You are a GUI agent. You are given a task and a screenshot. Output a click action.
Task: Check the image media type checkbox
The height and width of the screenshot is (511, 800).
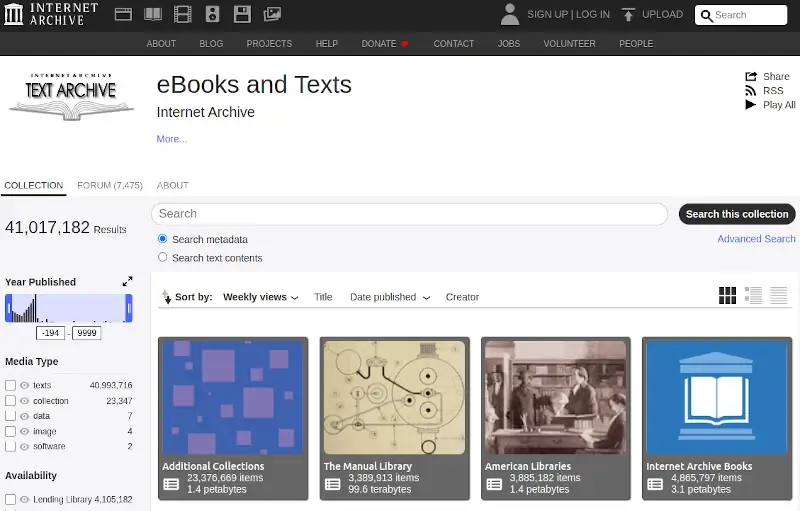[10, 431]
